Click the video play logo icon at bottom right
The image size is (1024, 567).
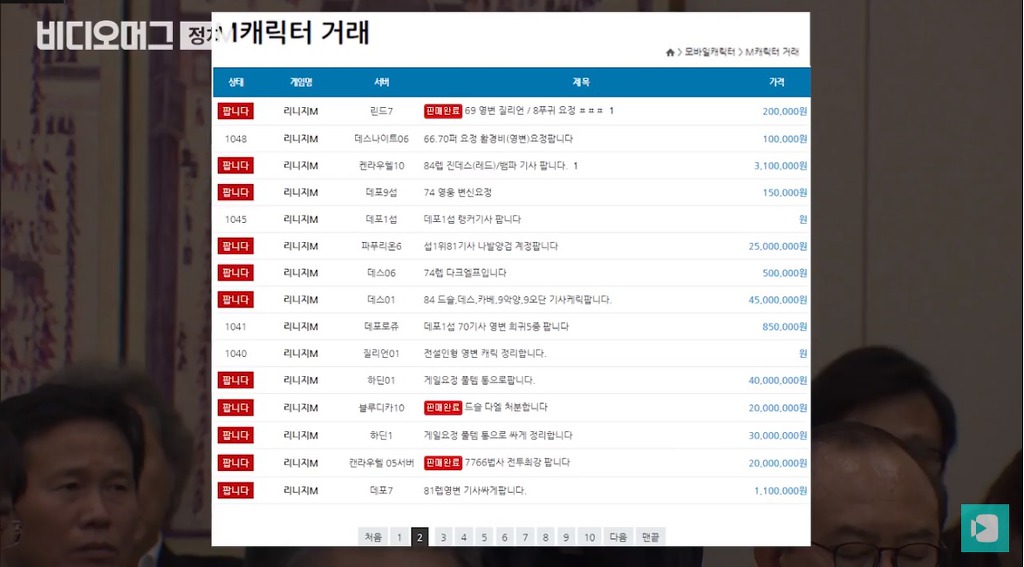(984, 528)
